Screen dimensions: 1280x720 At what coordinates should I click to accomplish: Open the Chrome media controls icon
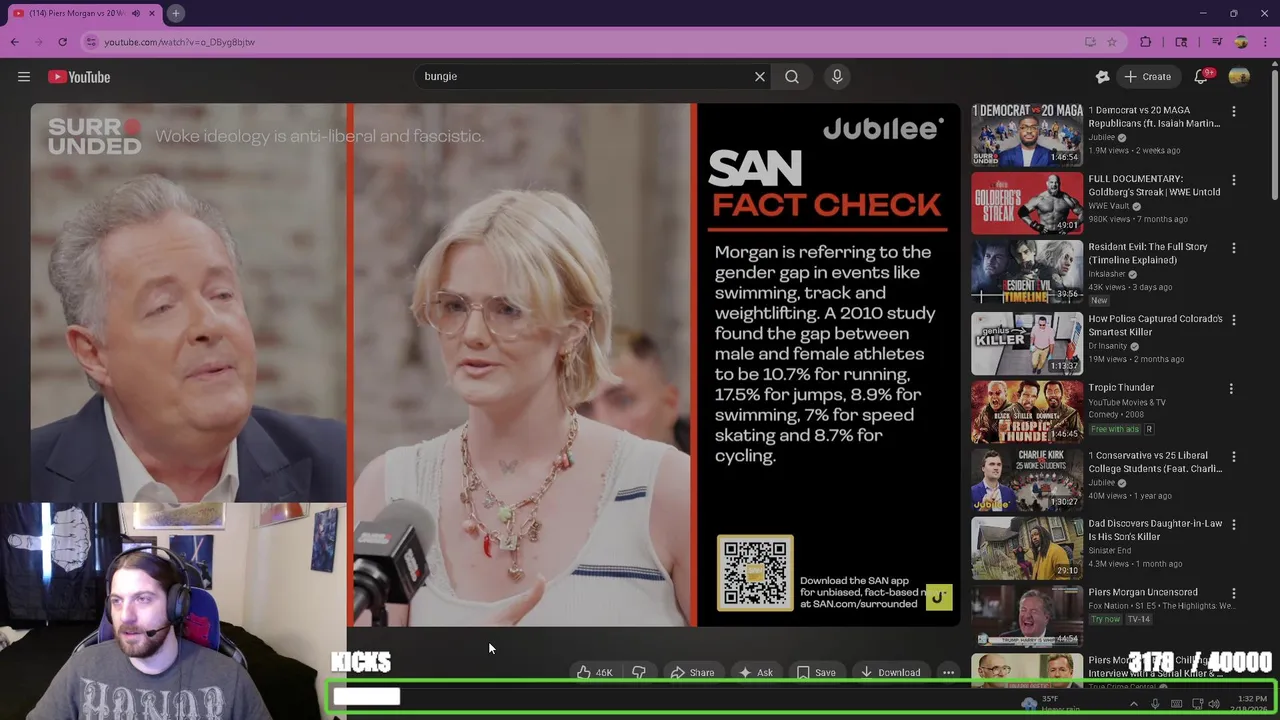[1217, 42]
